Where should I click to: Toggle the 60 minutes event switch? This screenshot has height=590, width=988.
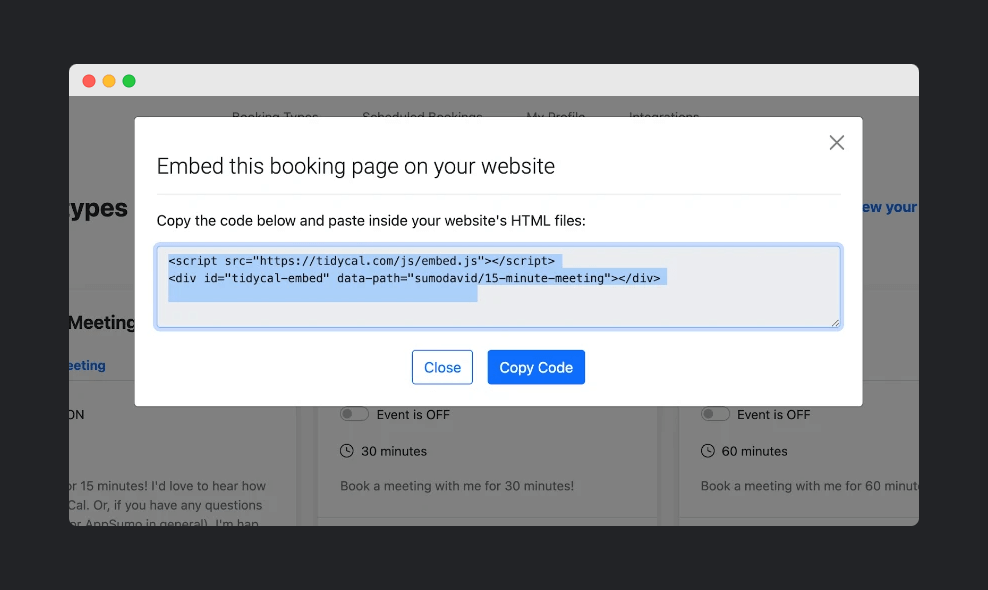point(715,414)
